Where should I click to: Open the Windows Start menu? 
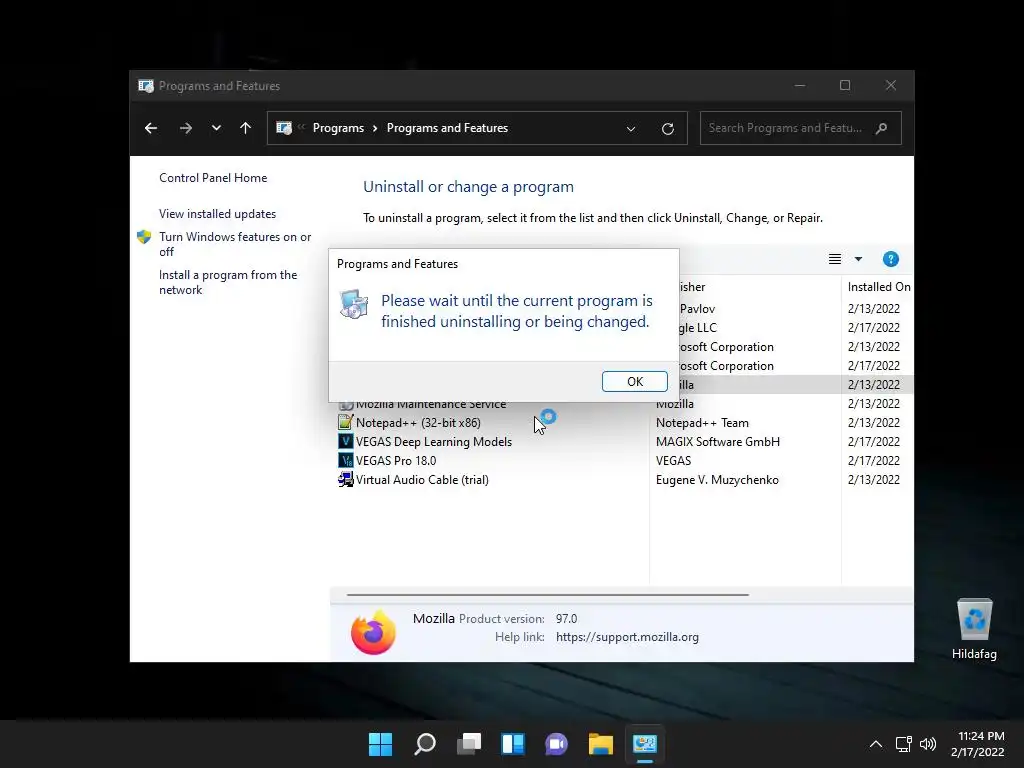point(380,744)
